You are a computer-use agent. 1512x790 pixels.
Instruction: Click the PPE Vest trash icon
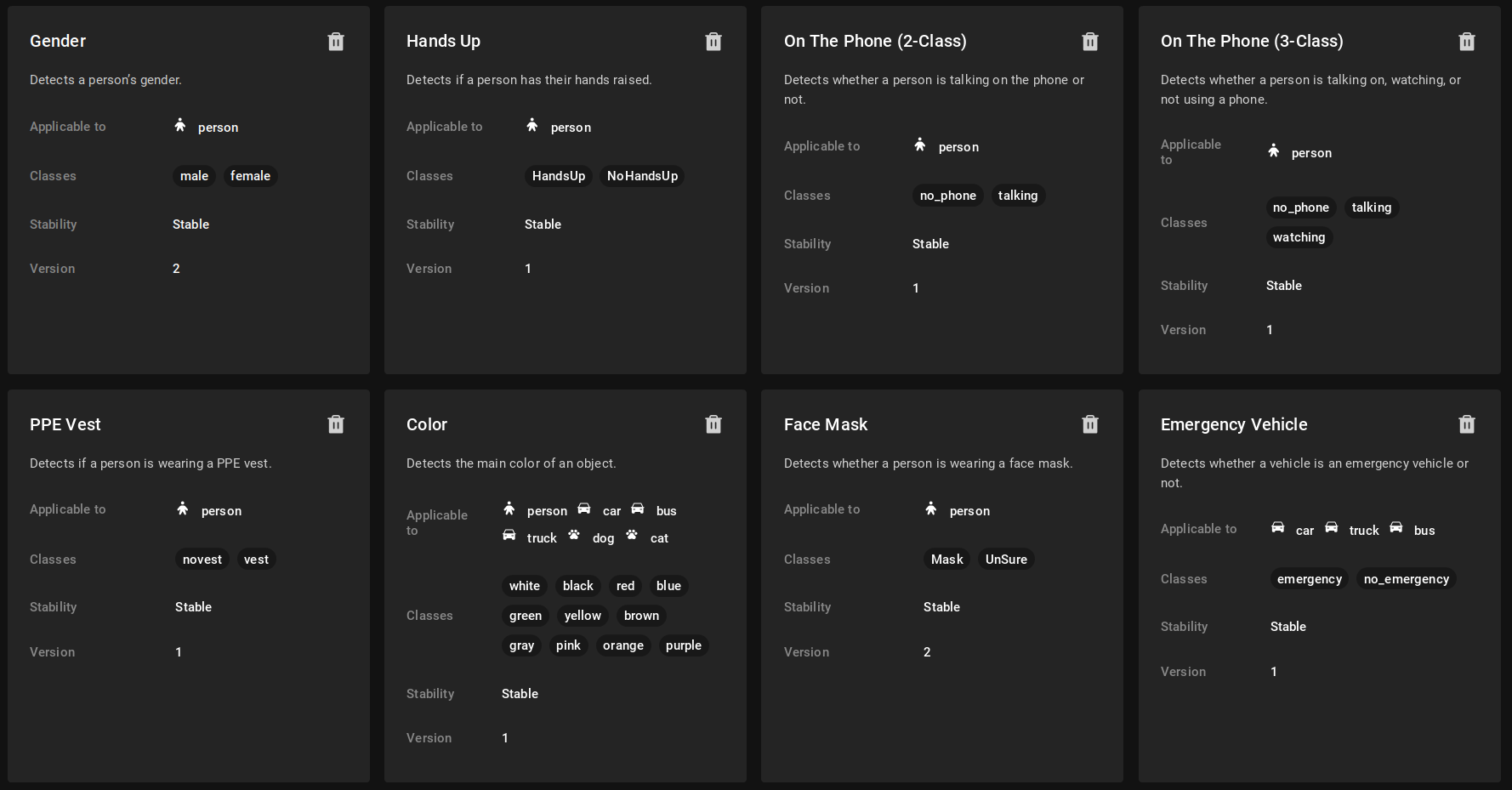coord(336,424)
